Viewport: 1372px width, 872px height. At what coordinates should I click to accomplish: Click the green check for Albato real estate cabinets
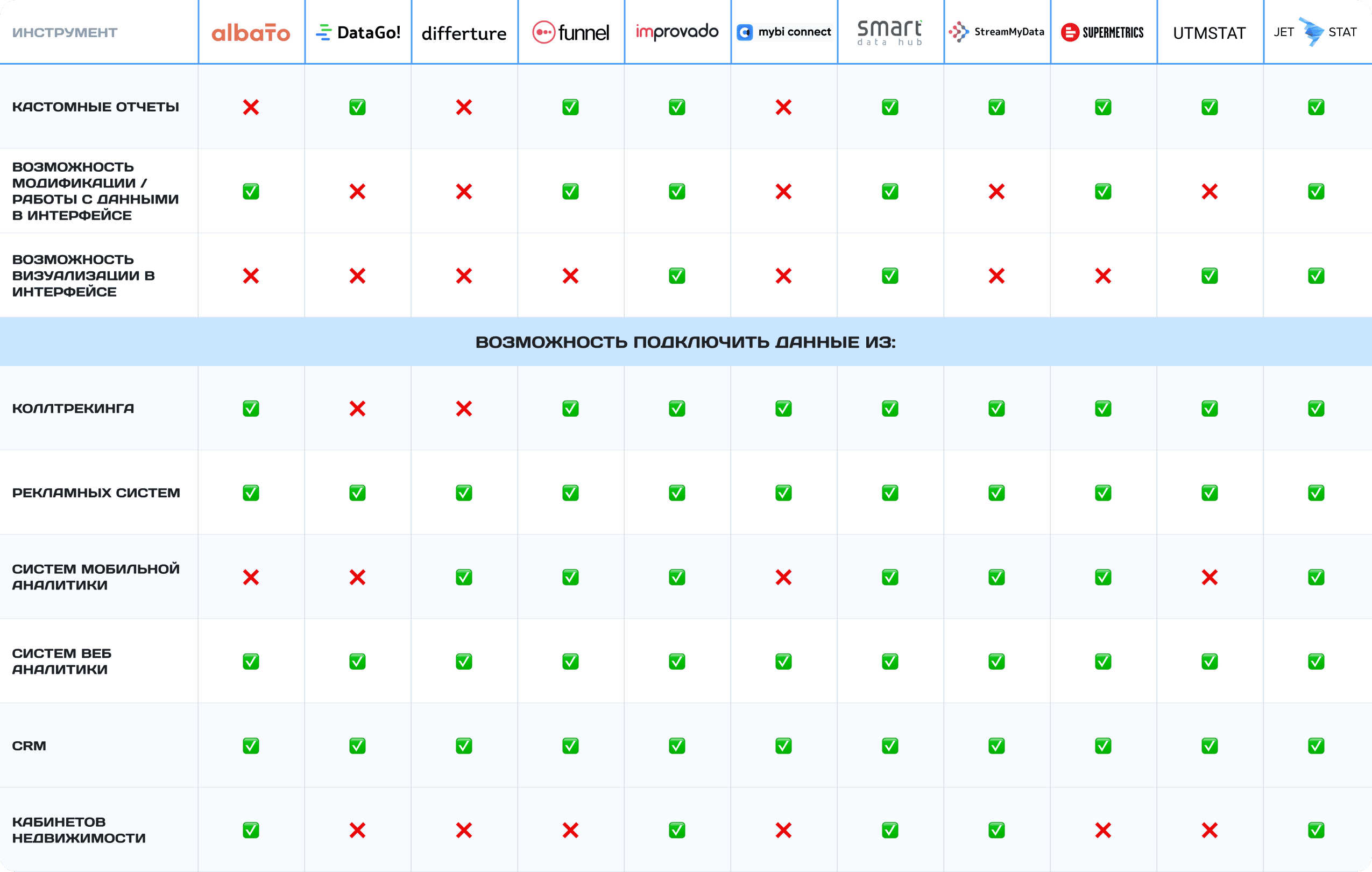point(251,831)
